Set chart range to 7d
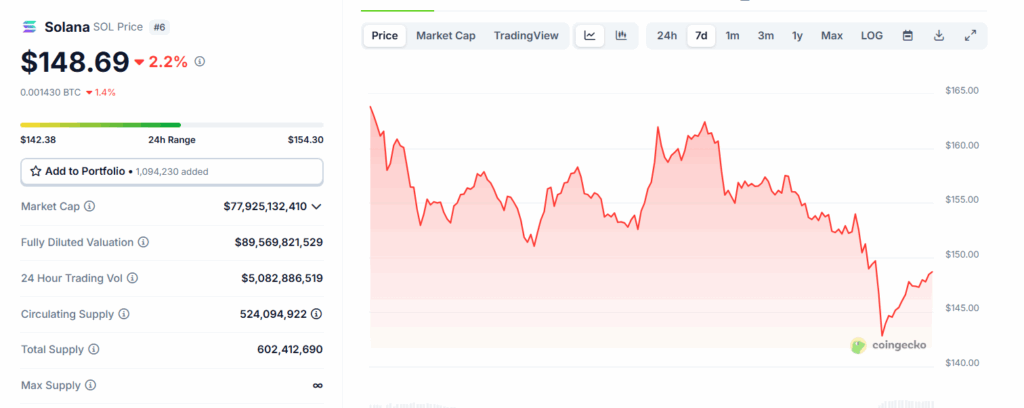1024x408 pixels. [701, 36]
